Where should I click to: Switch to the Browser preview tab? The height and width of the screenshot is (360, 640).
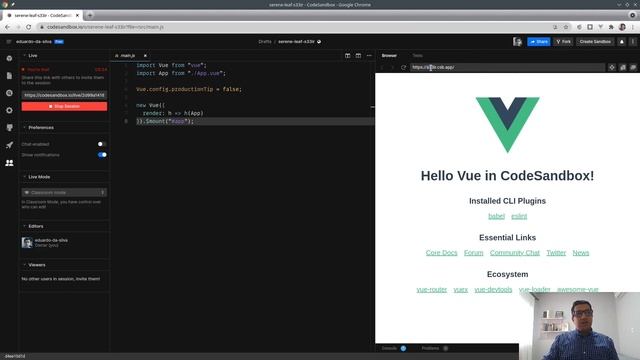389,56
